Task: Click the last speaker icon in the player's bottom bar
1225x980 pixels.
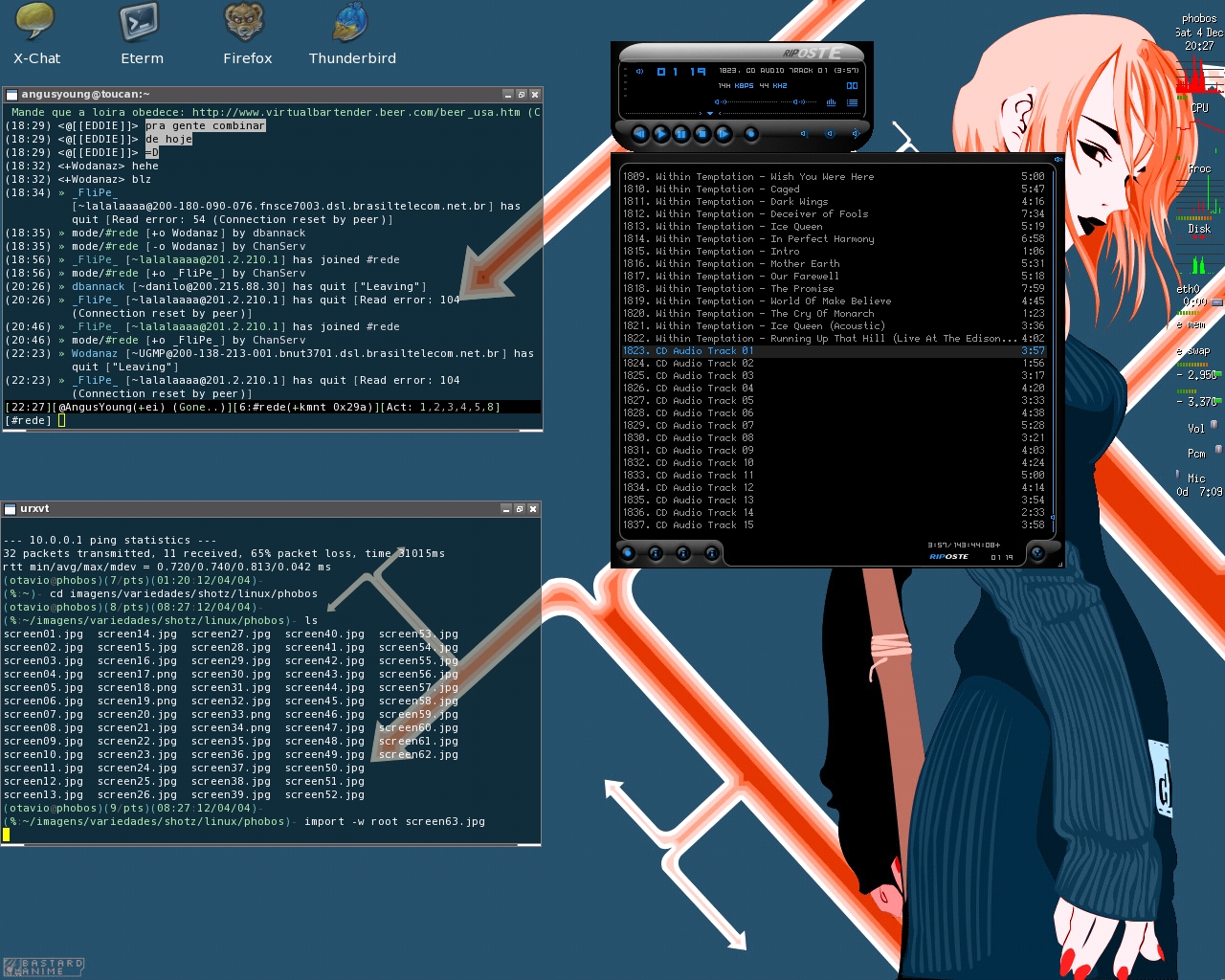Action: [x=855, y=134]
